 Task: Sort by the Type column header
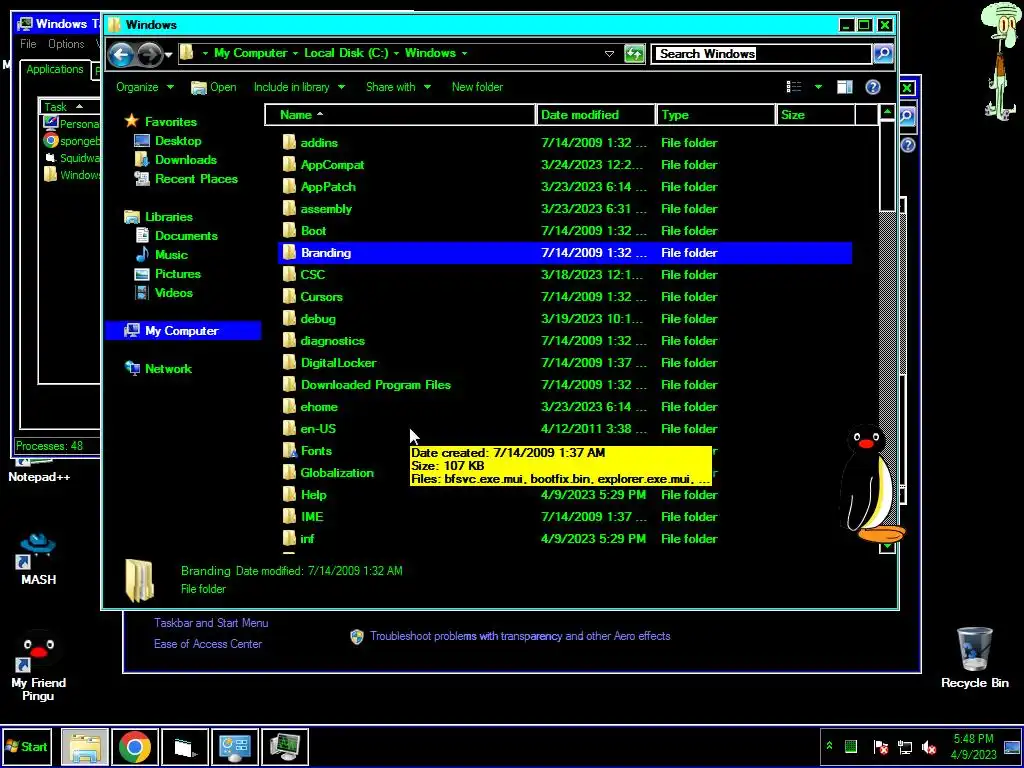point(716,115)
